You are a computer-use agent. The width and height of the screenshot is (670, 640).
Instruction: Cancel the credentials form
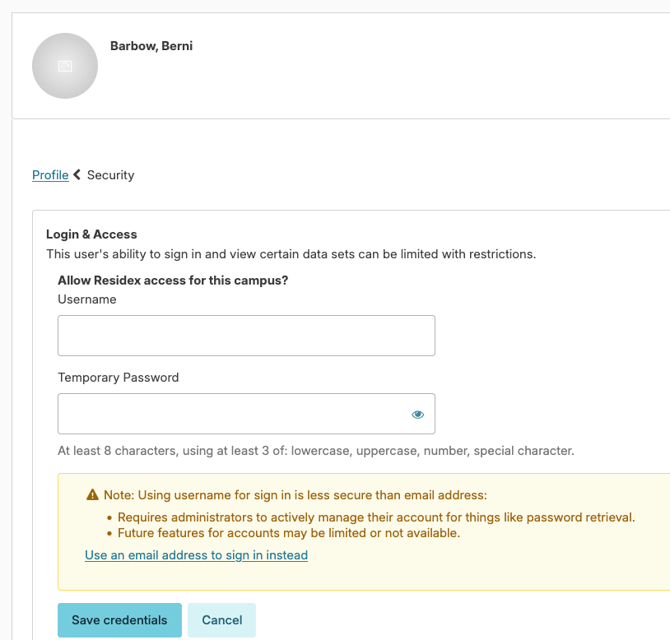pos(222,620)
